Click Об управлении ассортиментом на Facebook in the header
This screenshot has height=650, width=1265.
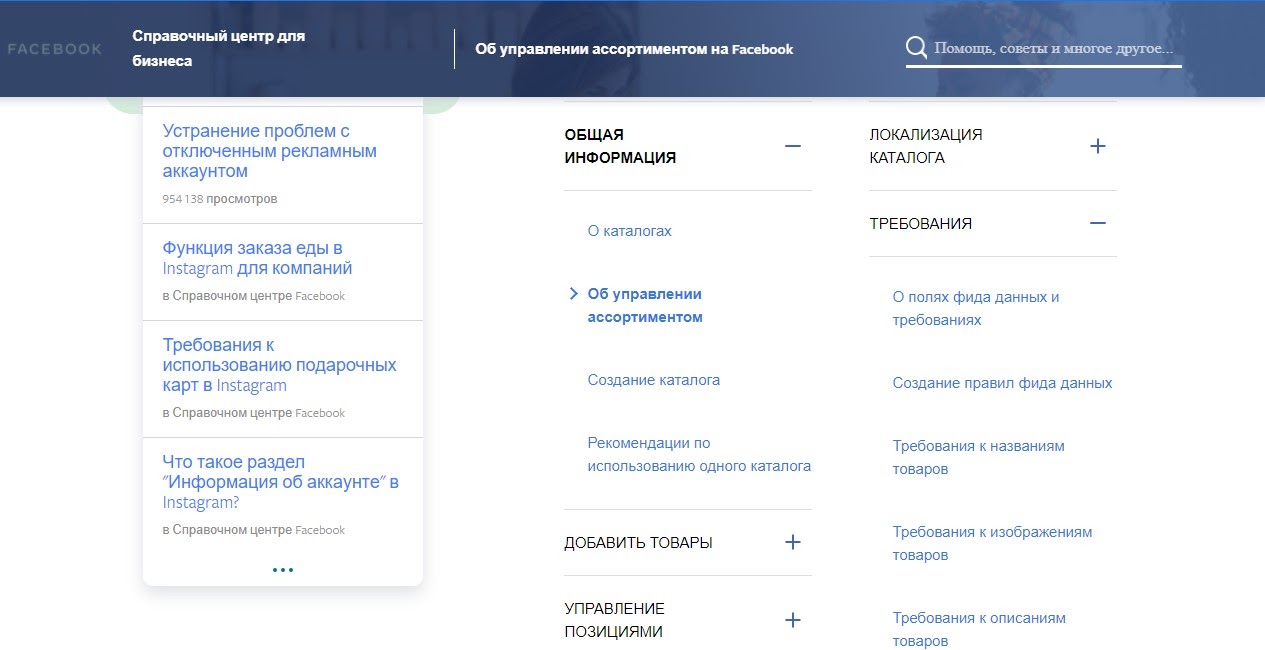634,47
